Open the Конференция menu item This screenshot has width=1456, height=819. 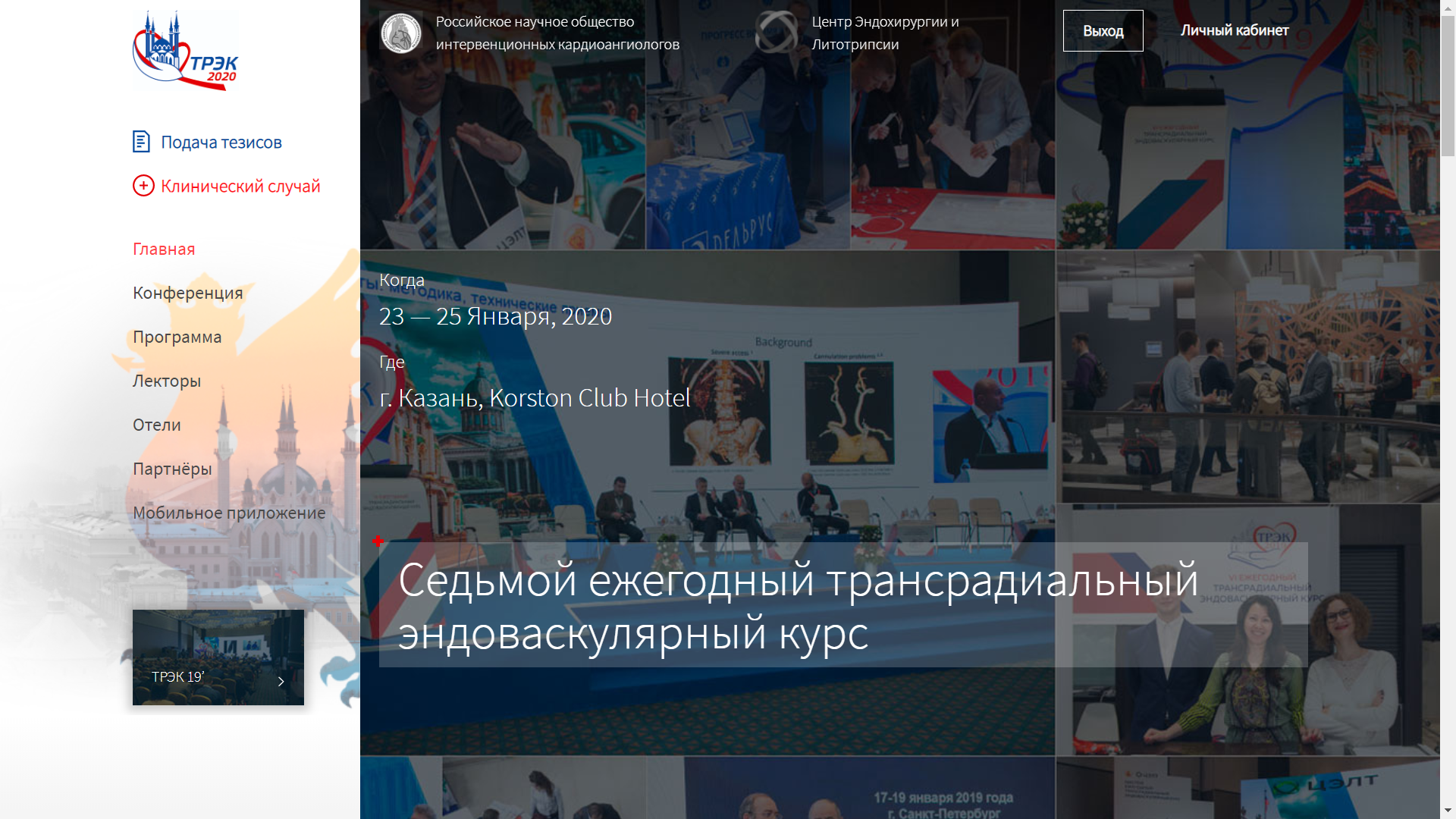click(x=187, y=293)
